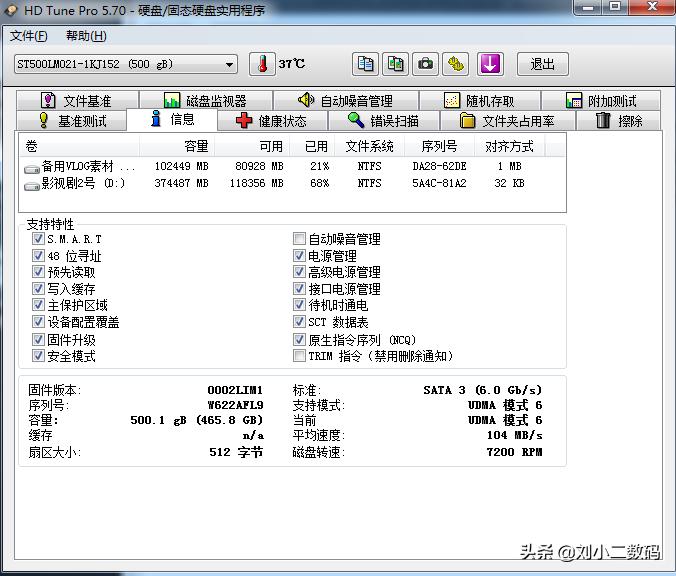This screenshot has height=576, width=676.
Task: Click the 可用 column header
Action: pyautogui.click(x=252, y=146)
